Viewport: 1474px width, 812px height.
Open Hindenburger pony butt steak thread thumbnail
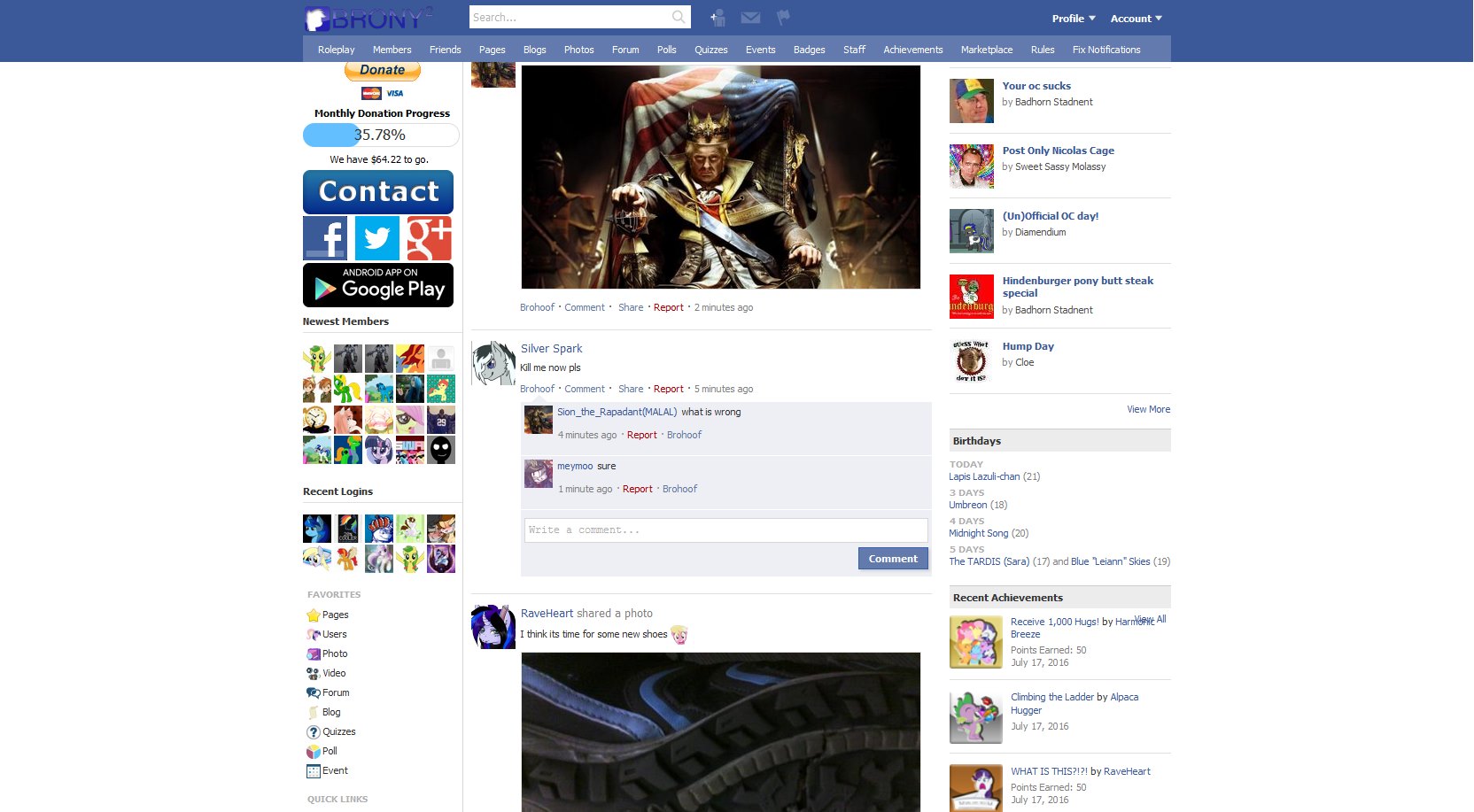tap(972, 297)
